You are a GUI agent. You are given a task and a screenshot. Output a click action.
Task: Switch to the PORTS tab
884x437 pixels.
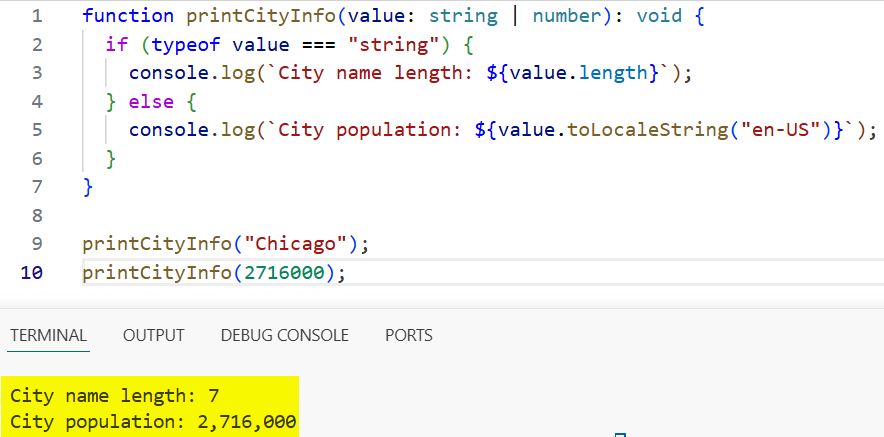click(409, 336)
